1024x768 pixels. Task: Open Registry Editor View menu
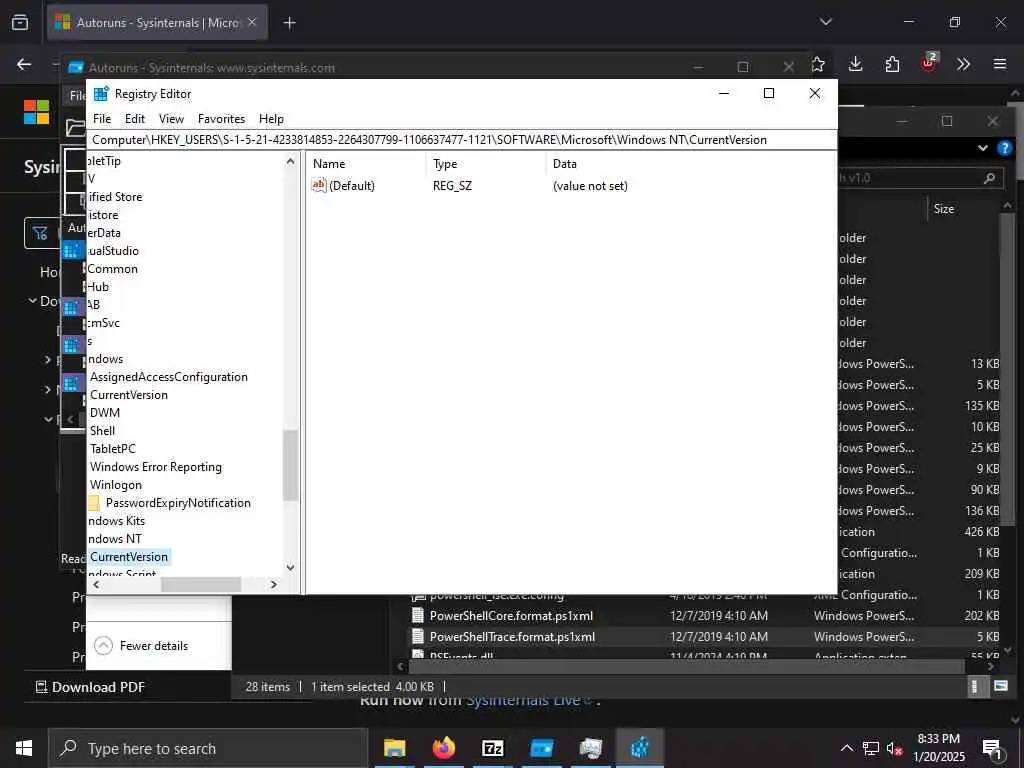[171, 119]
